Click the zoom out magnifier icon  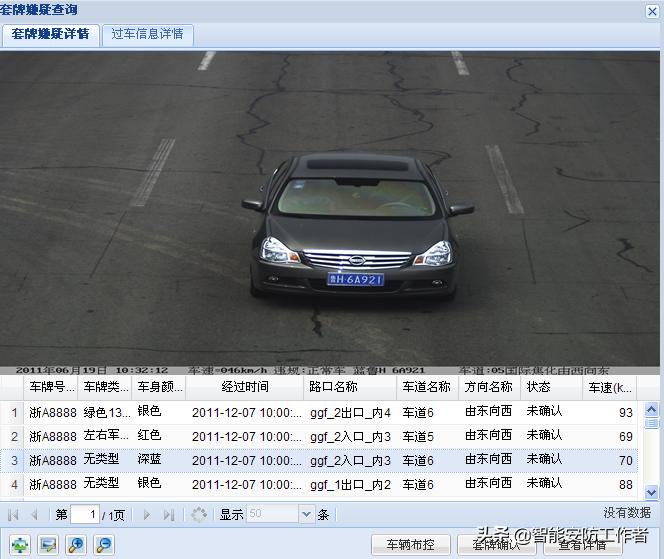(104, 545)
